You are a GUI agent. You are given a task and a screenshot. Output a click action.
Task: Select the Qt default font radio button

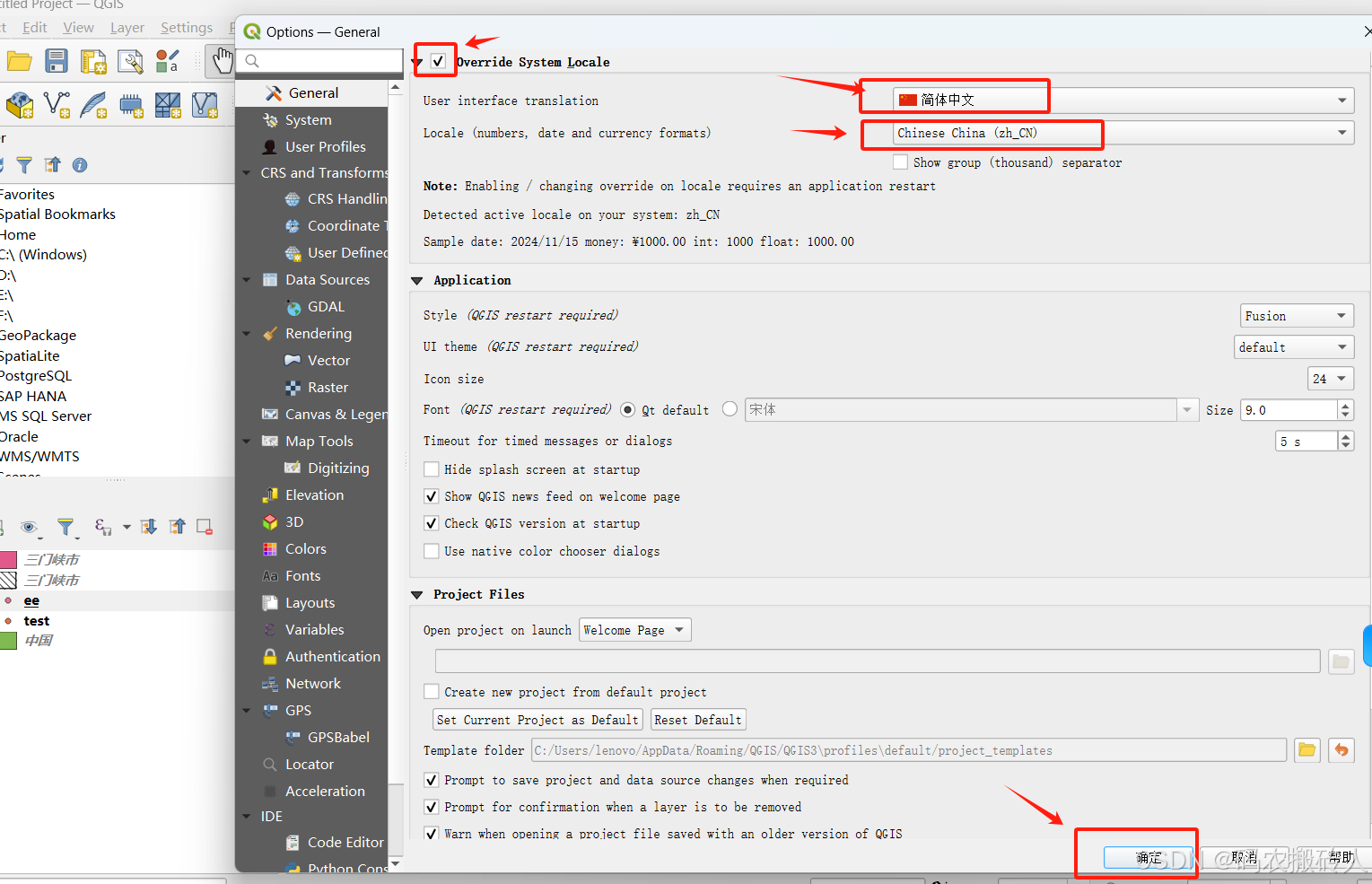[x=628, y=409]
